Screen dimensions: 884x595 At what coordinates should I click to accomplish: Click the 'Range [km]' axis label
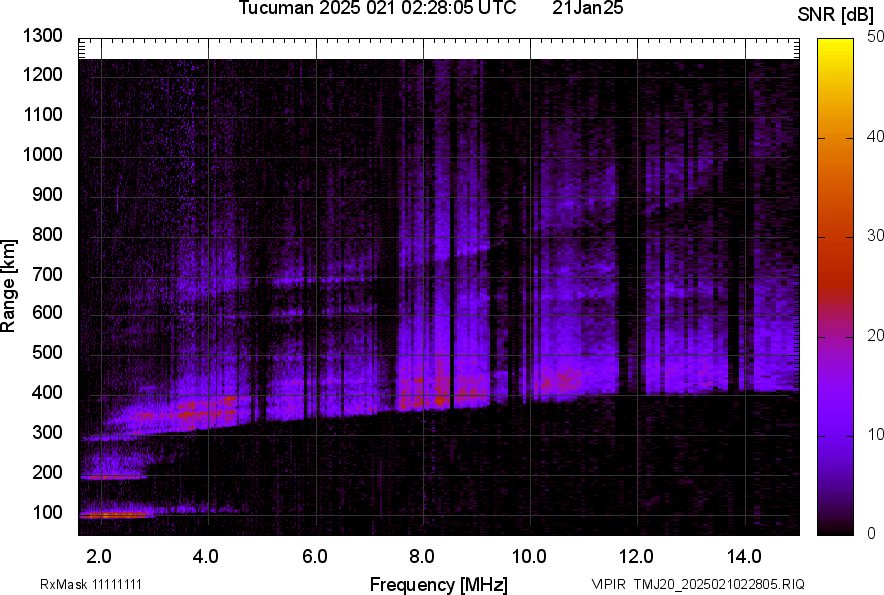pos(8,286)
